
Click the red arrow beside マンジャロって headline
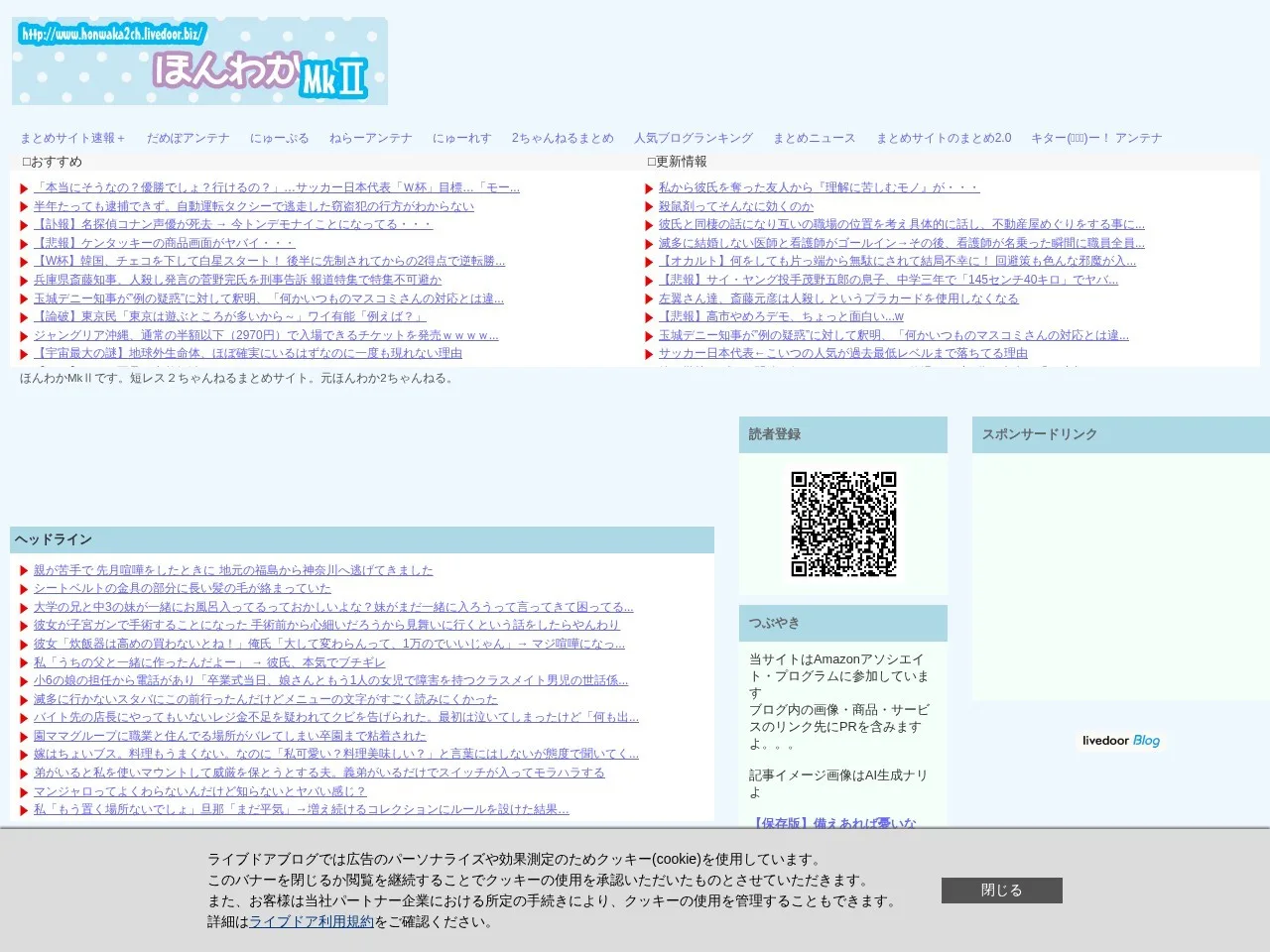coord(24,792)
